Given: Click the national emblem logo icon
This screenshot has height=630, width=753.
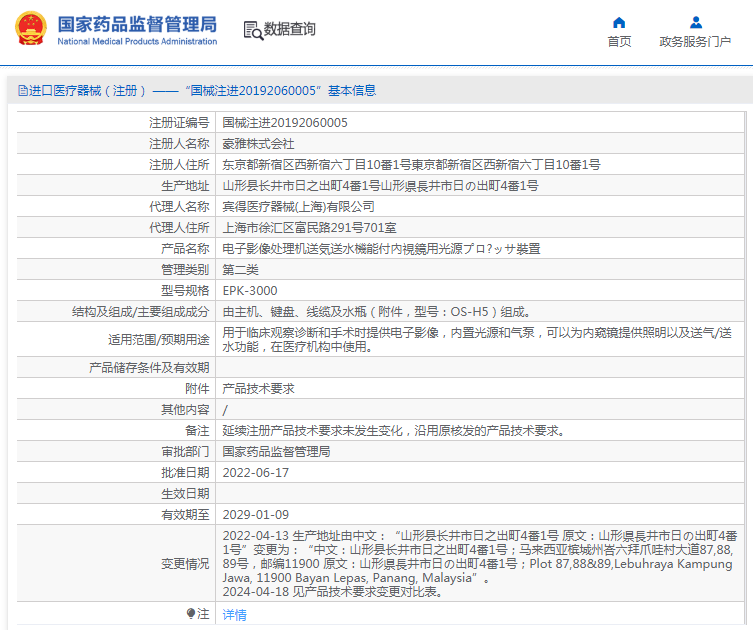Looking at the screenshot, I should pos(31,29).
